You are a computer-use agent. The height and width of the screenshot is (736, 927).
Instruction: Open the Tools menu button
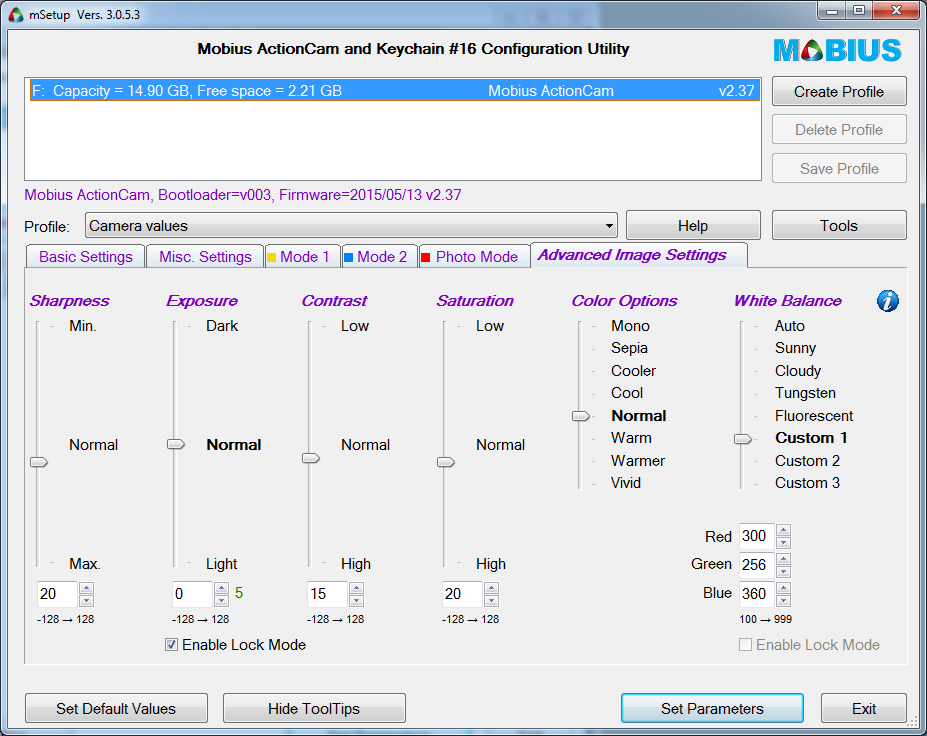click(x=839, y=225)
